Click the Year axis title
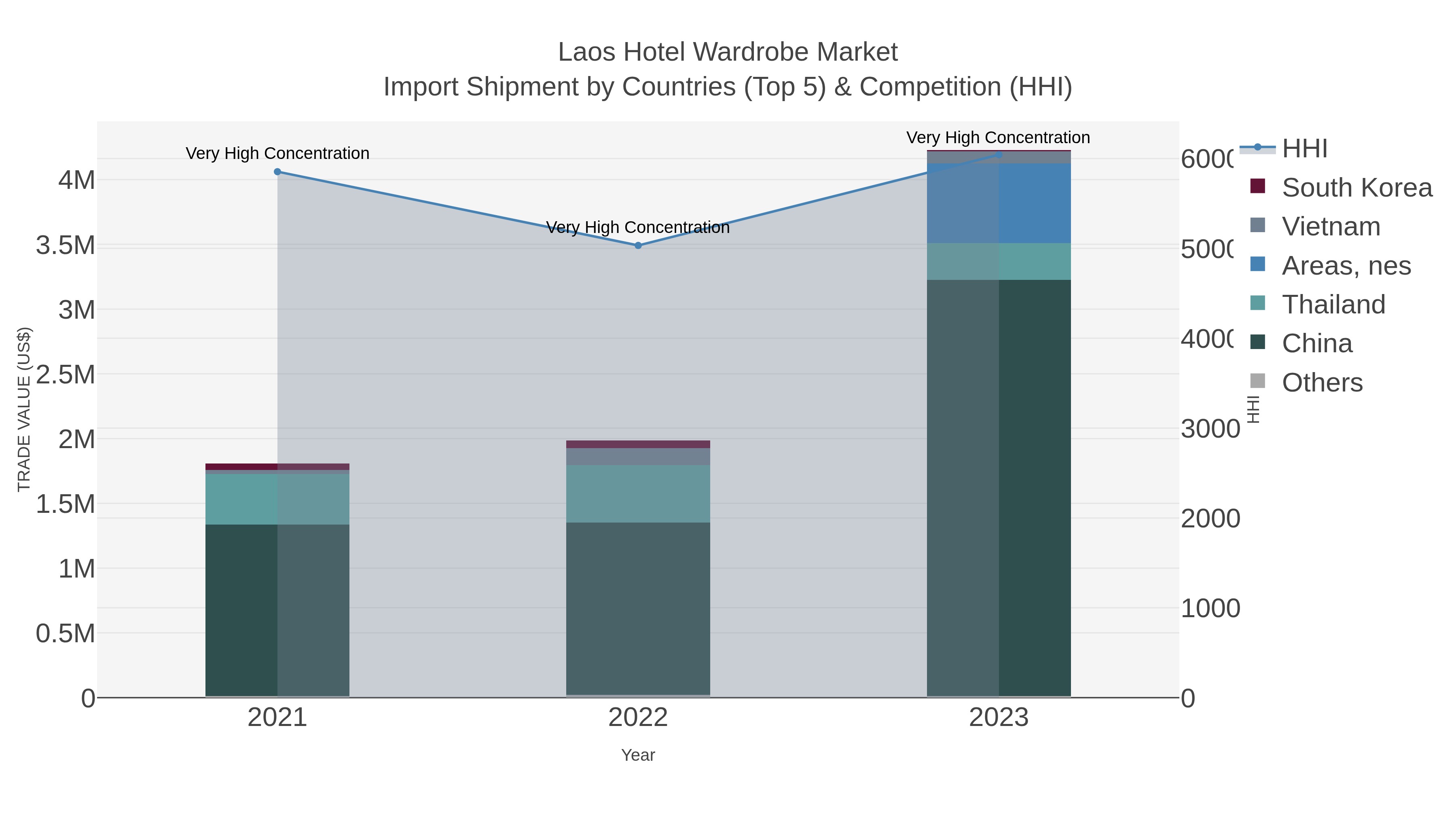This screenshot has width=1456, height=819. click(x=638, y=755)
